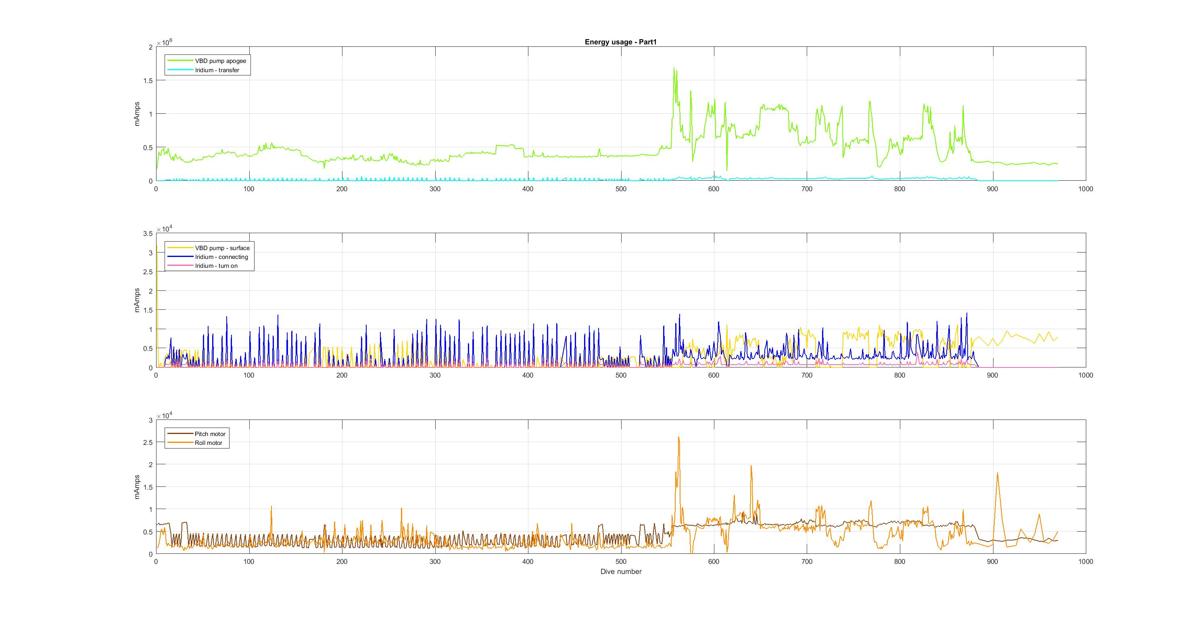Click the '600' x-tick on the middle plot

(x=713, y=375)
